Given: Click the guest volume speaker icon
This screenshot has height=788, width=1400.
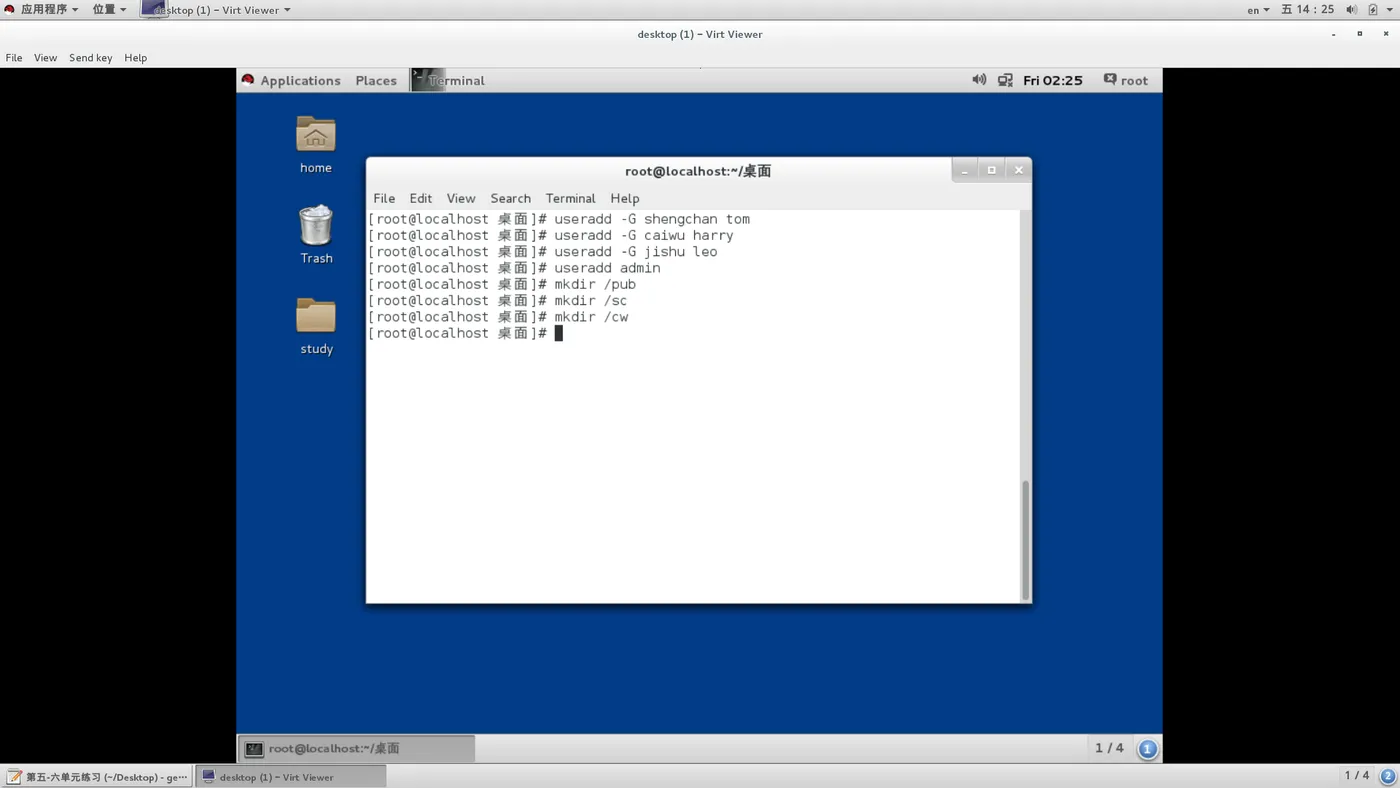Looking at the screenshot, I should coord(979,80).
